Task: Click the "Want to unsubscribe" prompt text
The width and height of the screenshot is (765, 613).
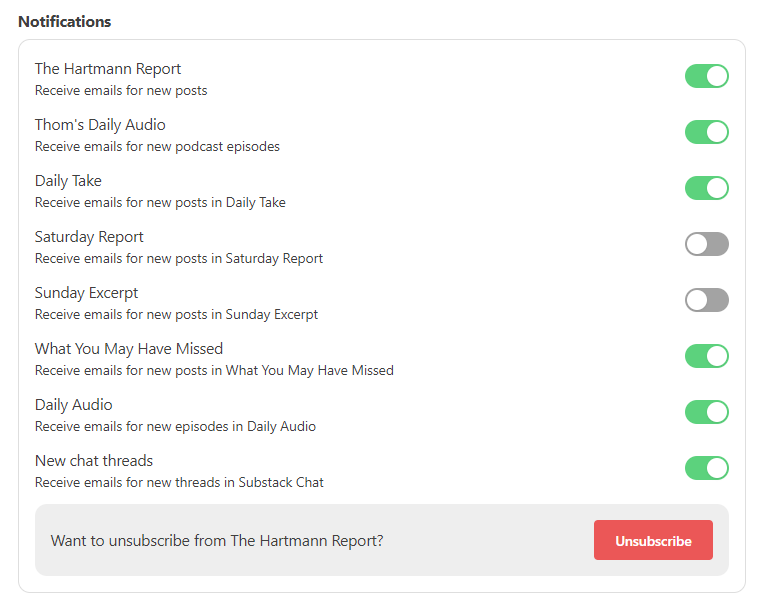Action: click(x=217, y=541)
